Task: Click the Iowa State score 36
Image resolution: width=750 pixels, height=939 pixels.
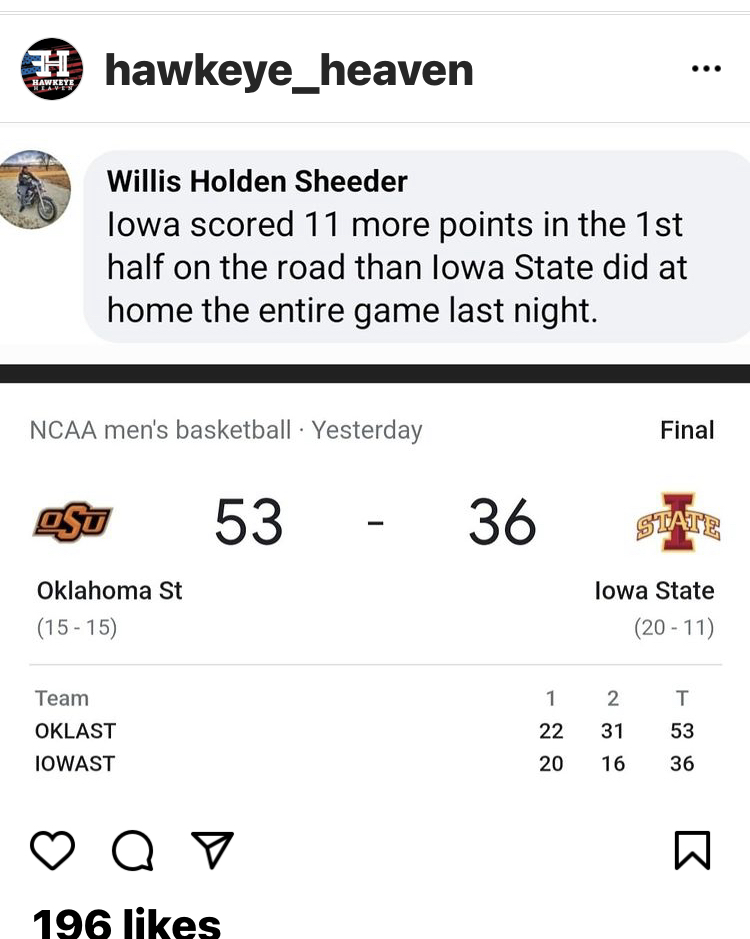Action: pyautogui.click(x=502, y=523)
